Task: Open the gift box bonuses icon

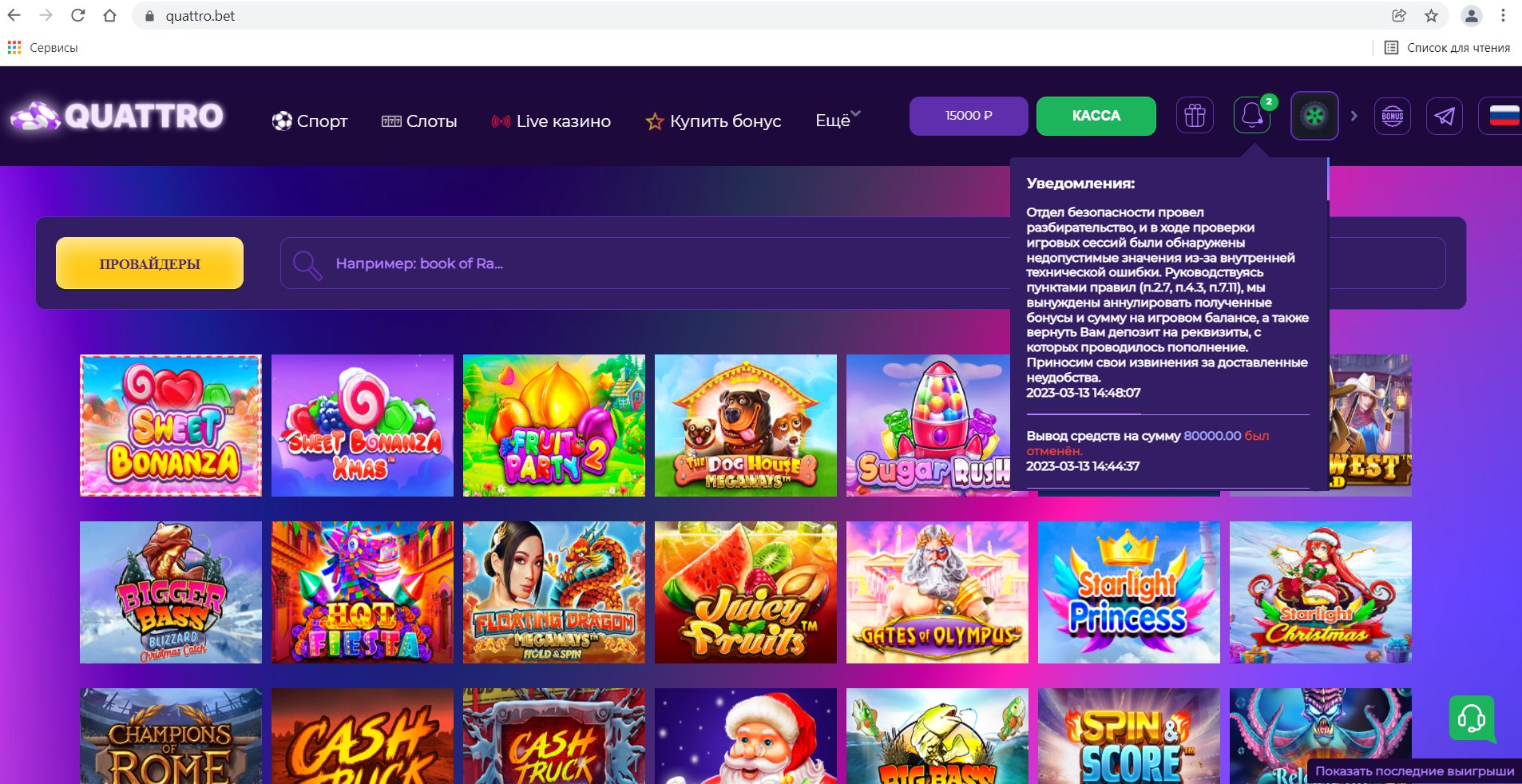Action: click(x=1195, y=117)
